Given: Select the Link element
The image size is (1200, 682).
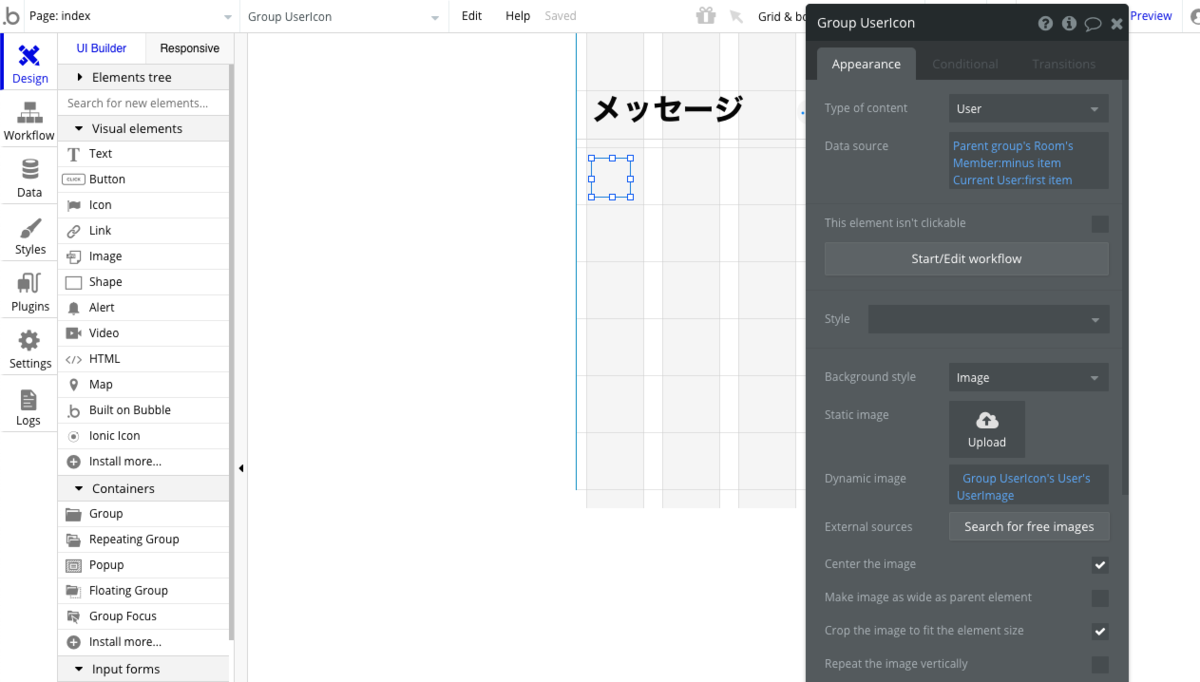Looking at the screenshot, I should 144,231.
